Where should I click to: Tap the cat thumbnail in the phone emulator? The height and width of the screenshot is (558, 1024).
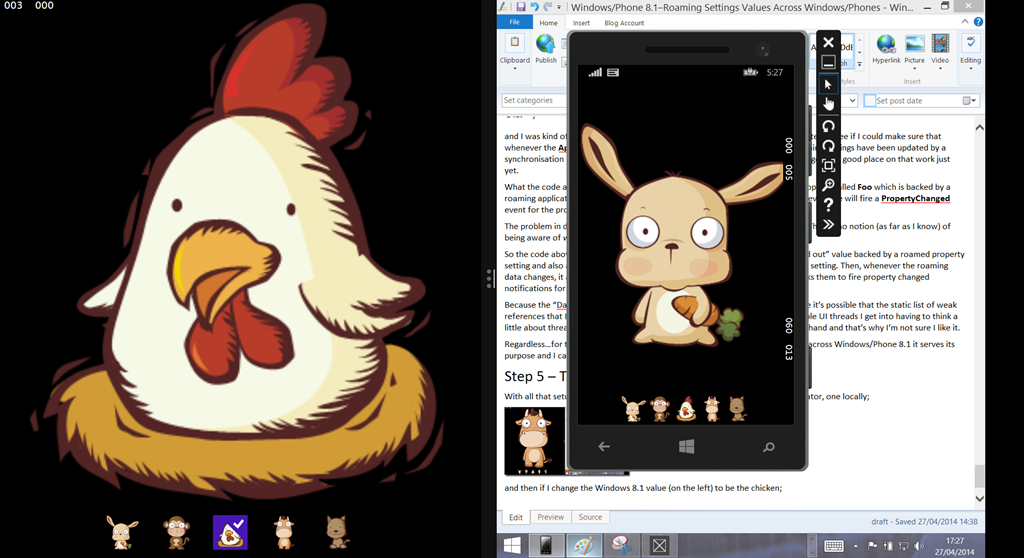click(738, 409)
